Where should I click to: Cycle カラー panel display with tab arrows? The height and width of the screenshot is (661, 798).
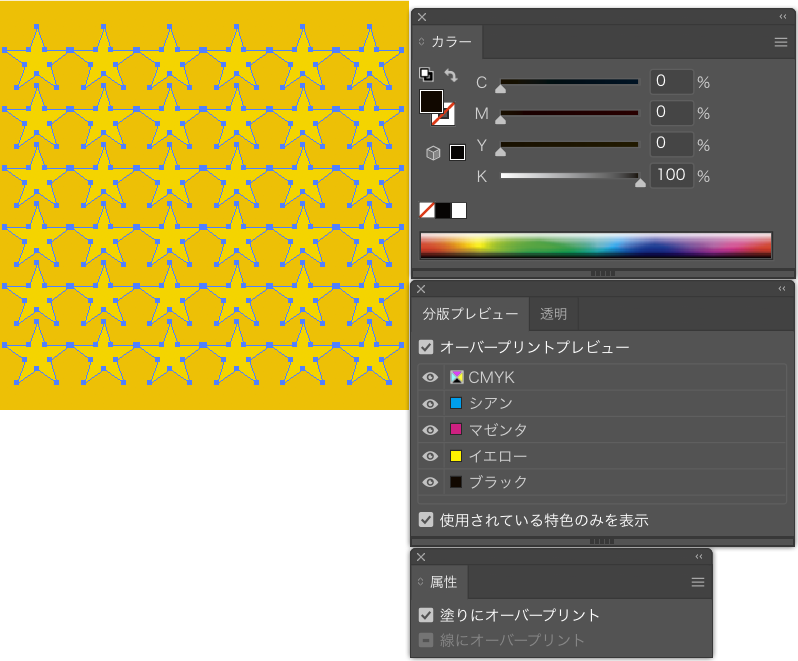pos(421,42)
